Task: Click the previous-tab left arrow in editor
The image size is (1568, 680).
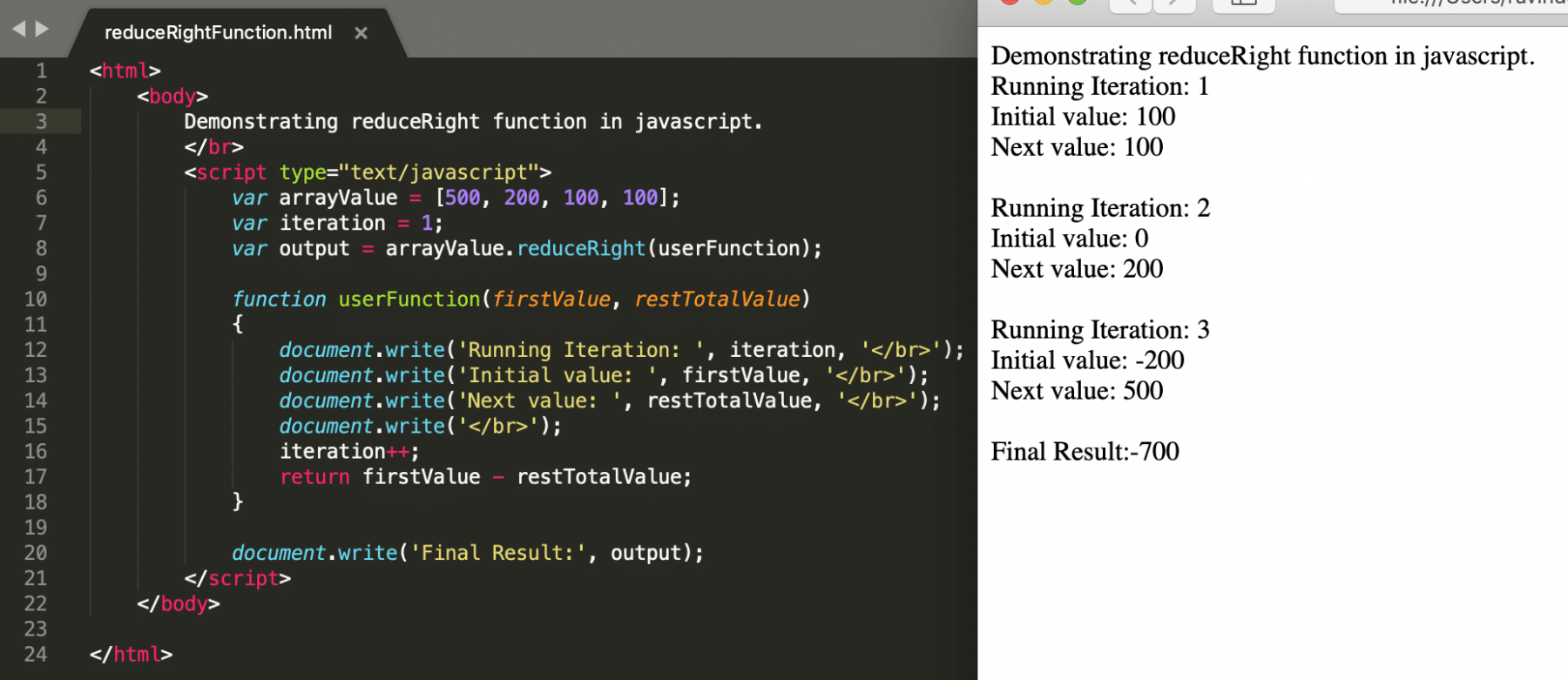Action: coord(19,29)
